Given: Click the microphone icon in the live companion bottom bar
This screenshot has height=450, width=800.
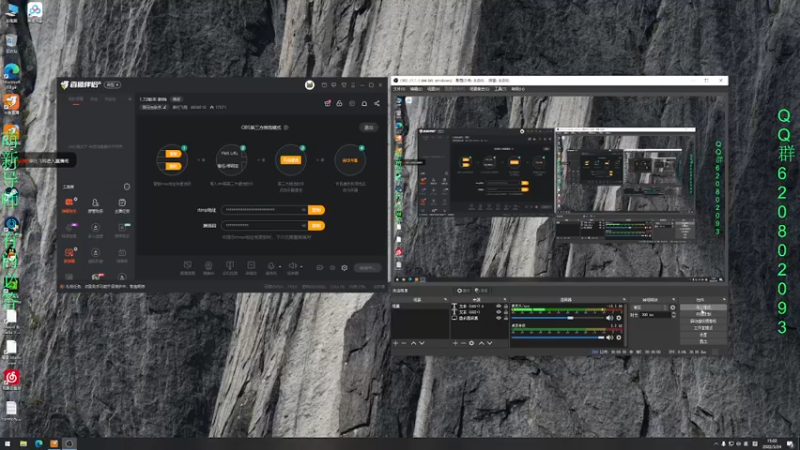Looking at the screenshot, I should (x=271, y=266).
